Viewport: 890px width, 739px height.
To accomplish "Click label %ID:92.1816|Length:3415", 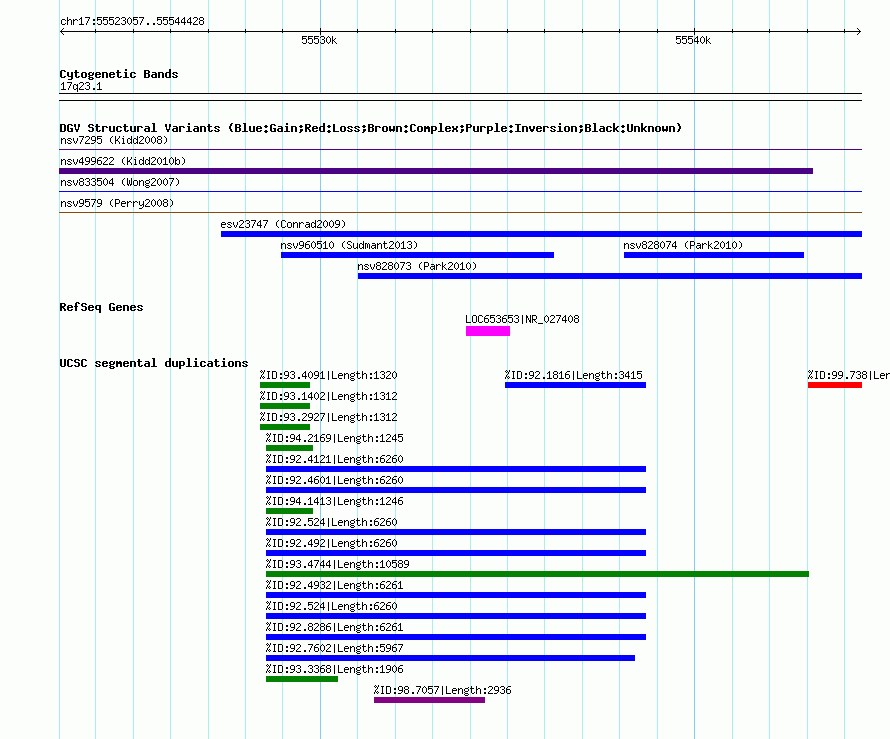I will (573, 375).
